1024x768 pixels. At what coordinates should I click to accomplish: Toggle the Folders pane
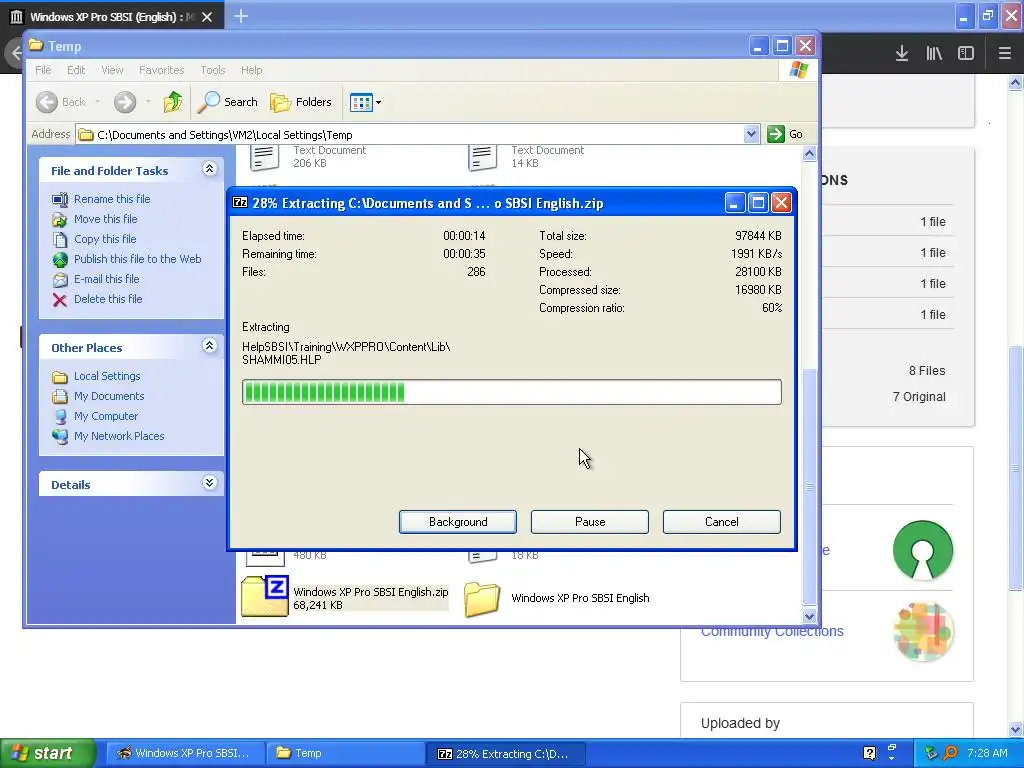301,102
